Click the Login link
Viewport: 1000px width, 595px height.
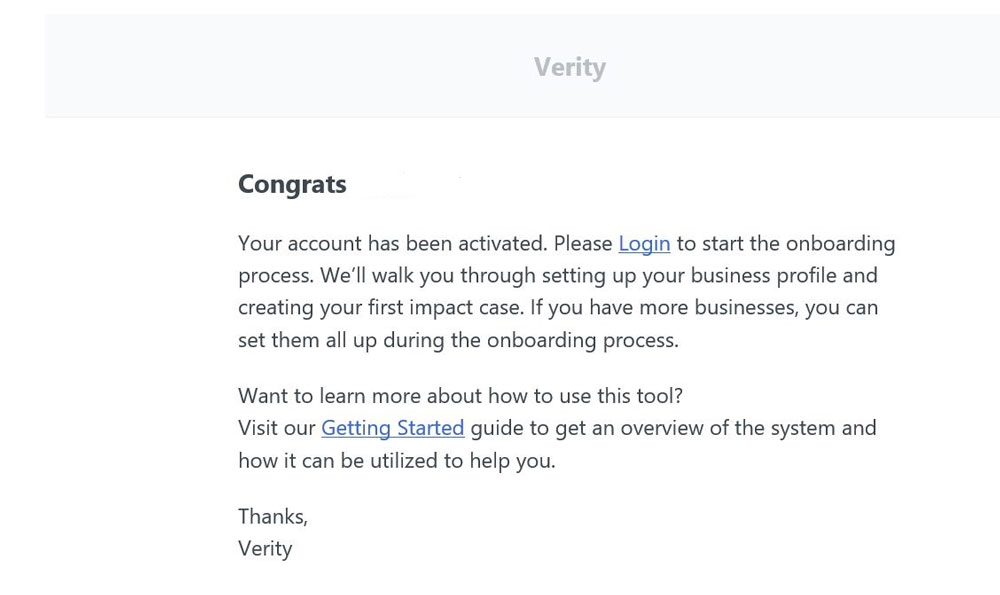pos(644,244)
